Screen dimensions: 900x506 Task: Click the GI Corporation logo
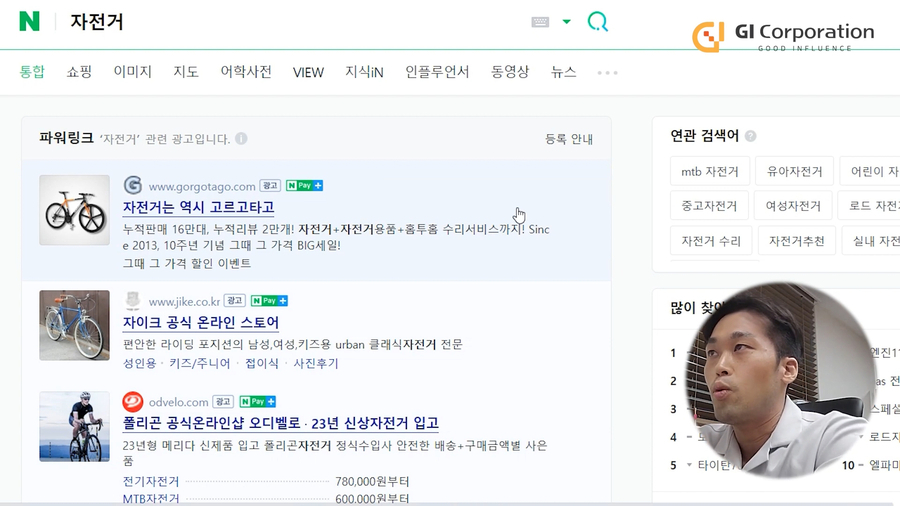(783, 36)
